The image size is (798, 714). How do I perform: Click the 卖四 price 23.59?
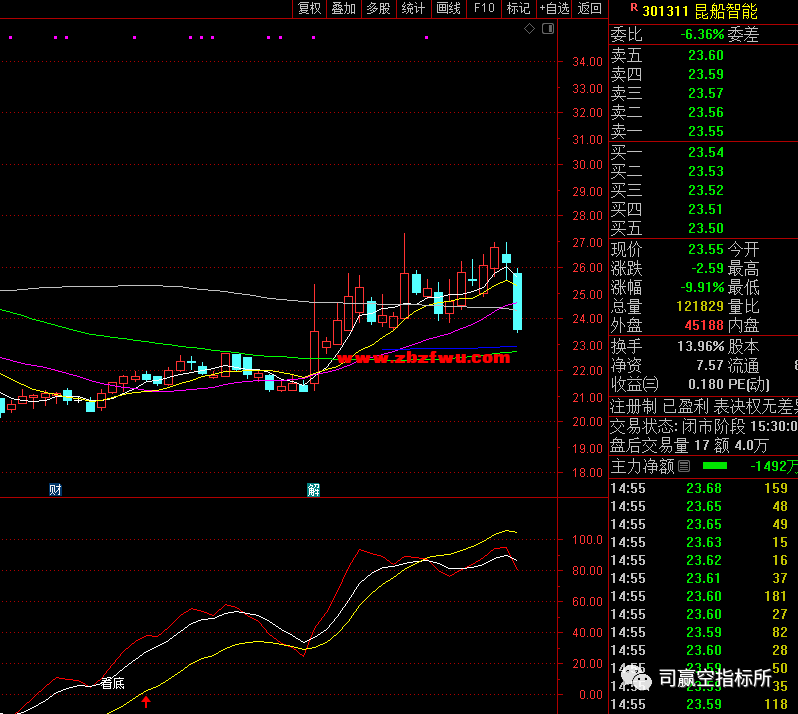tap(705, 75)
